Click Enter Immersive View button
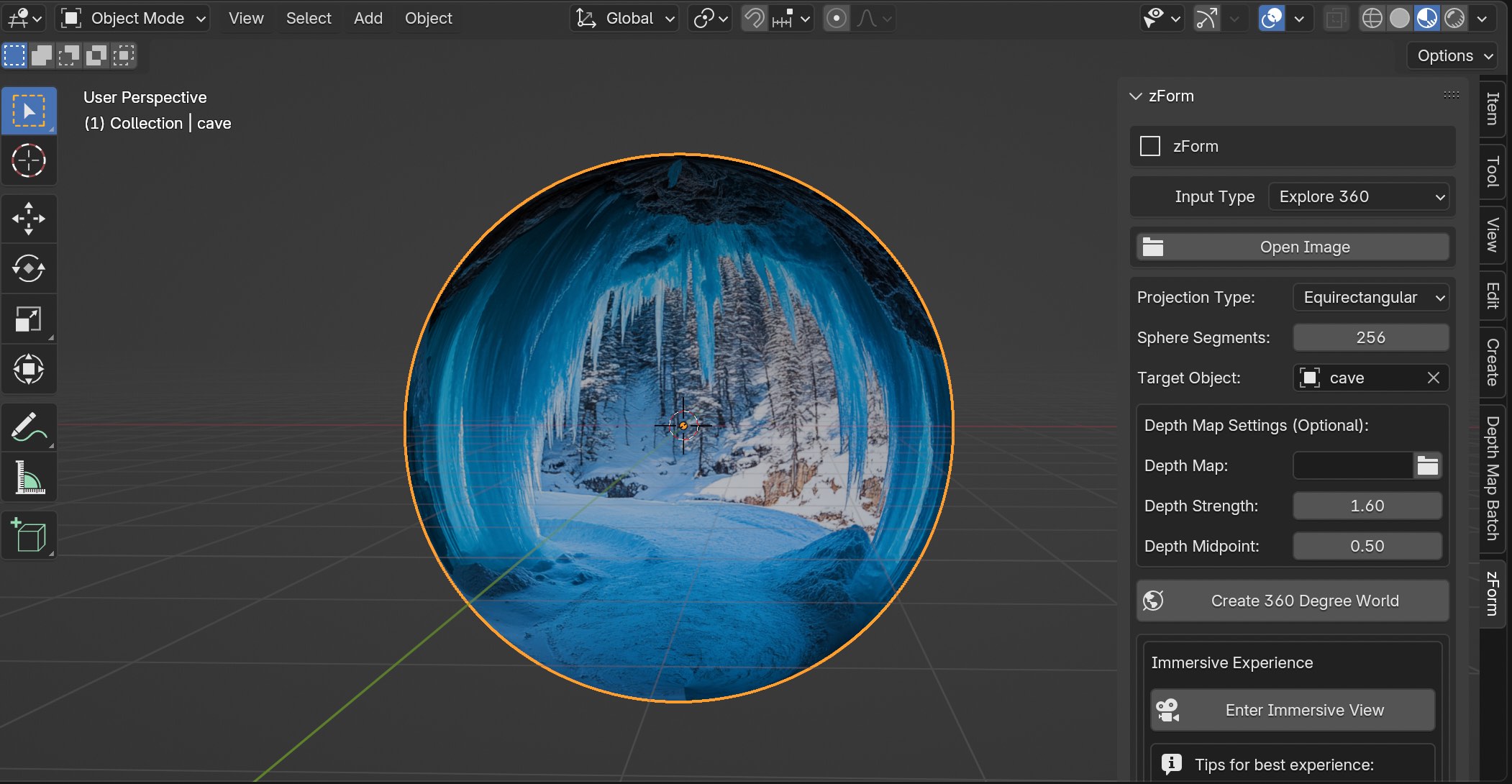Screen dimensions: 1512x784 pyautogui.click(x=1293, y=710)
